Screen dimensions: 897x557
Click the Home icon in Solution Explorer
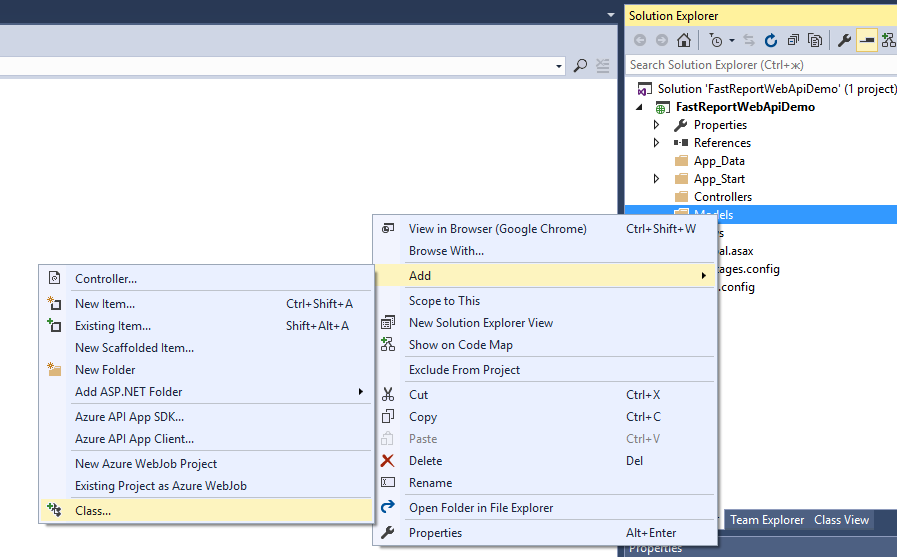click(684, 40)
